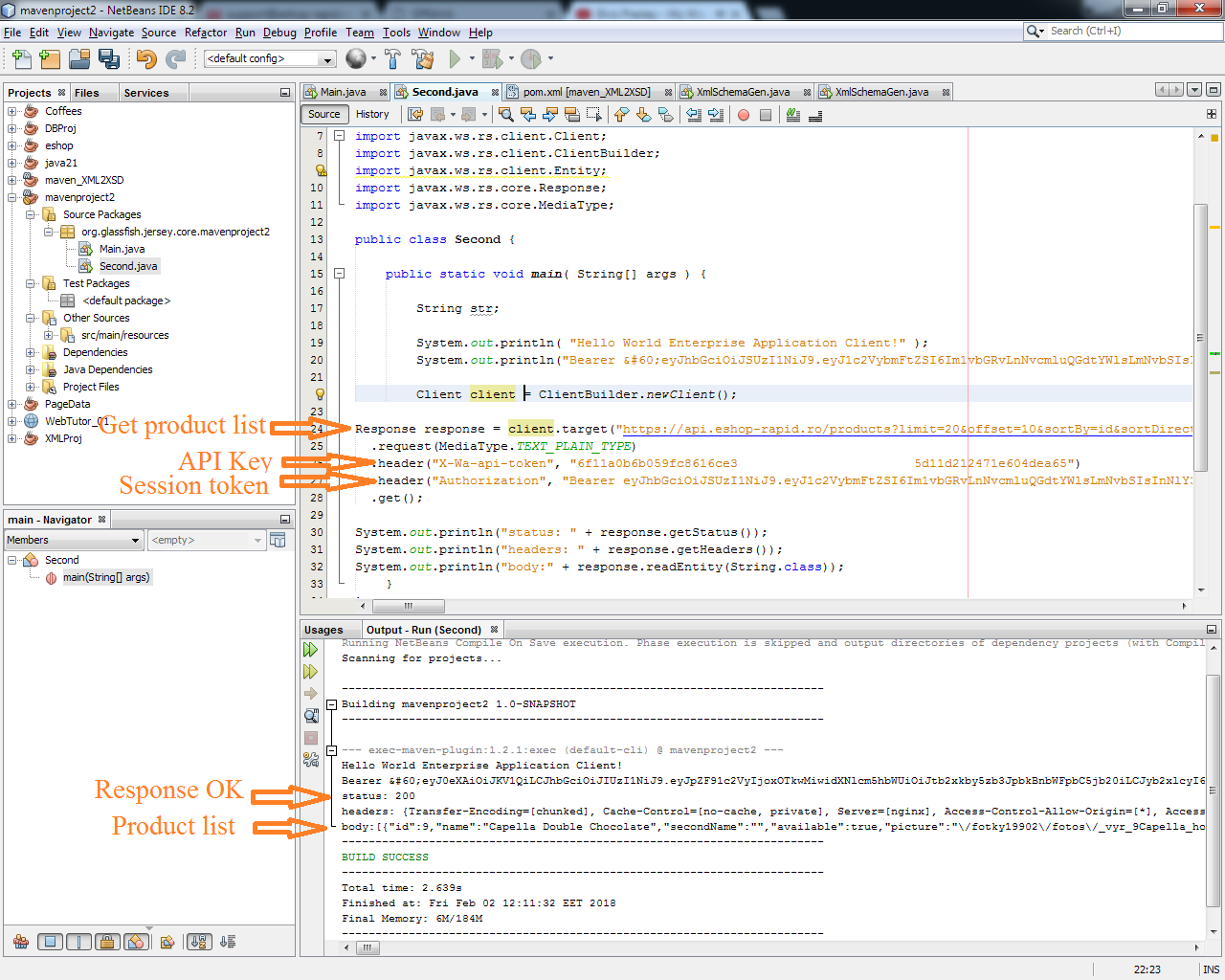Expand the Coffees project node

tap(12, 111)
